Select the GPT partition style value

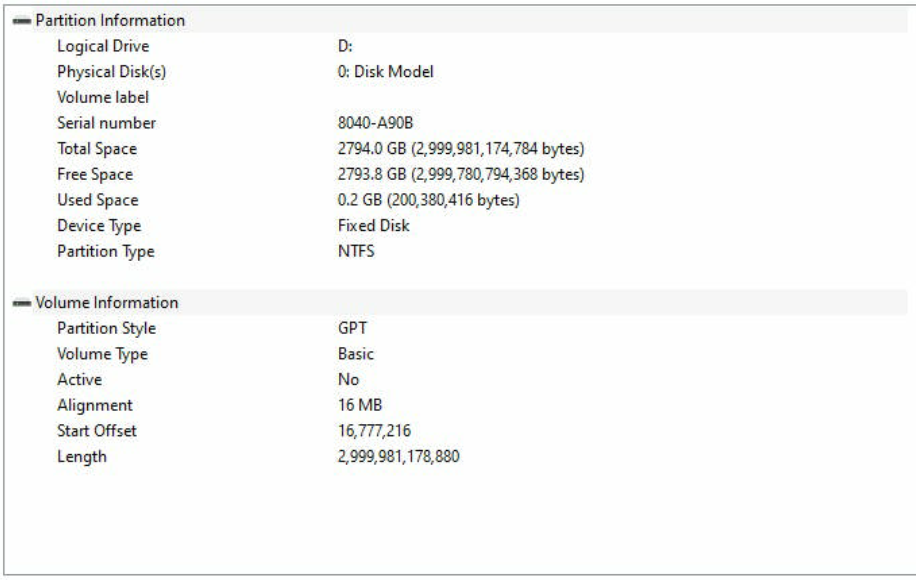pos(352,328)
